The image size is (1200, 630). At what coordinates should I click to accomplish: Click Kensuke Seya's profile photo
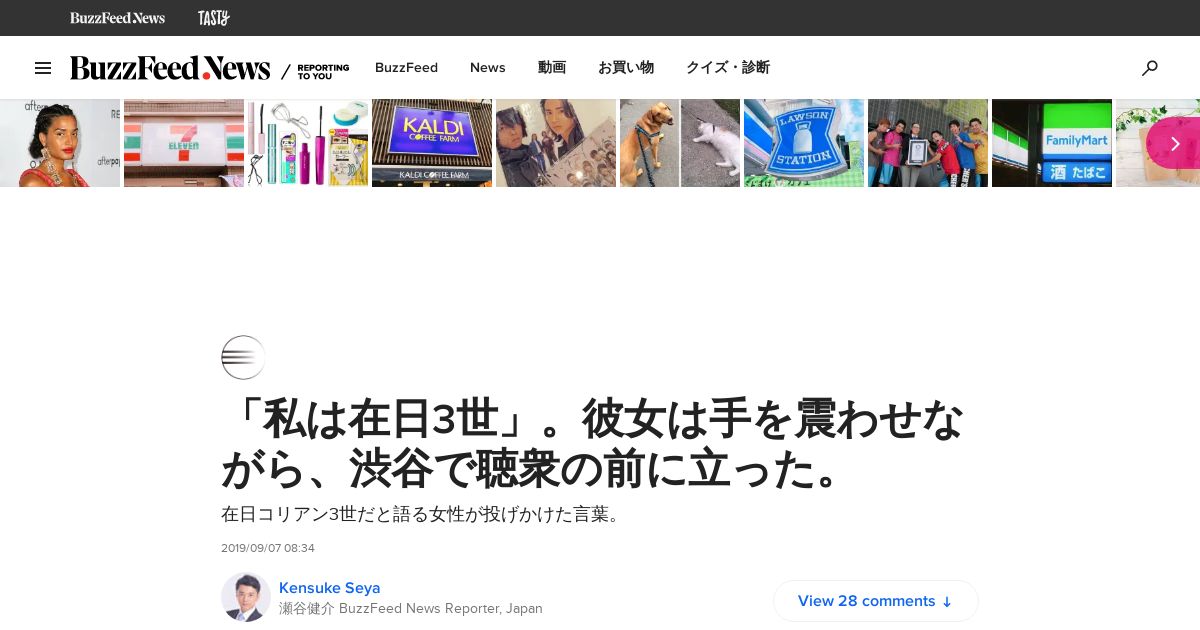click(246, 597)
